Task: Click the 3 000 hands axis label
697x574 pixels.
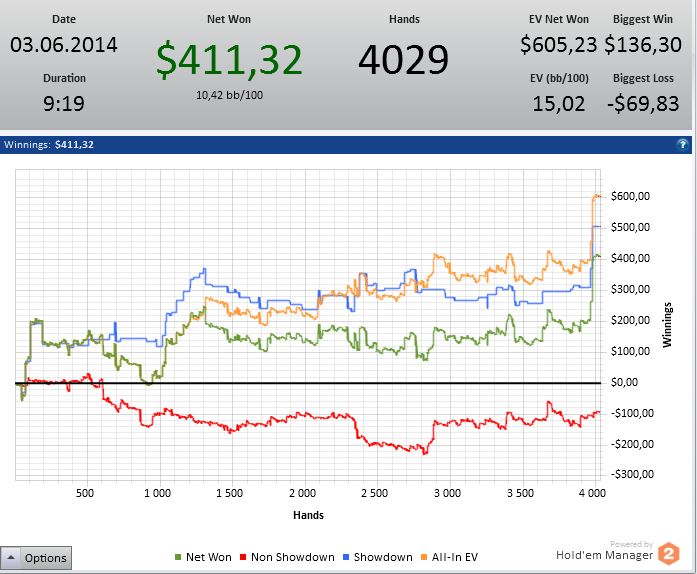Action: point(447,493)
